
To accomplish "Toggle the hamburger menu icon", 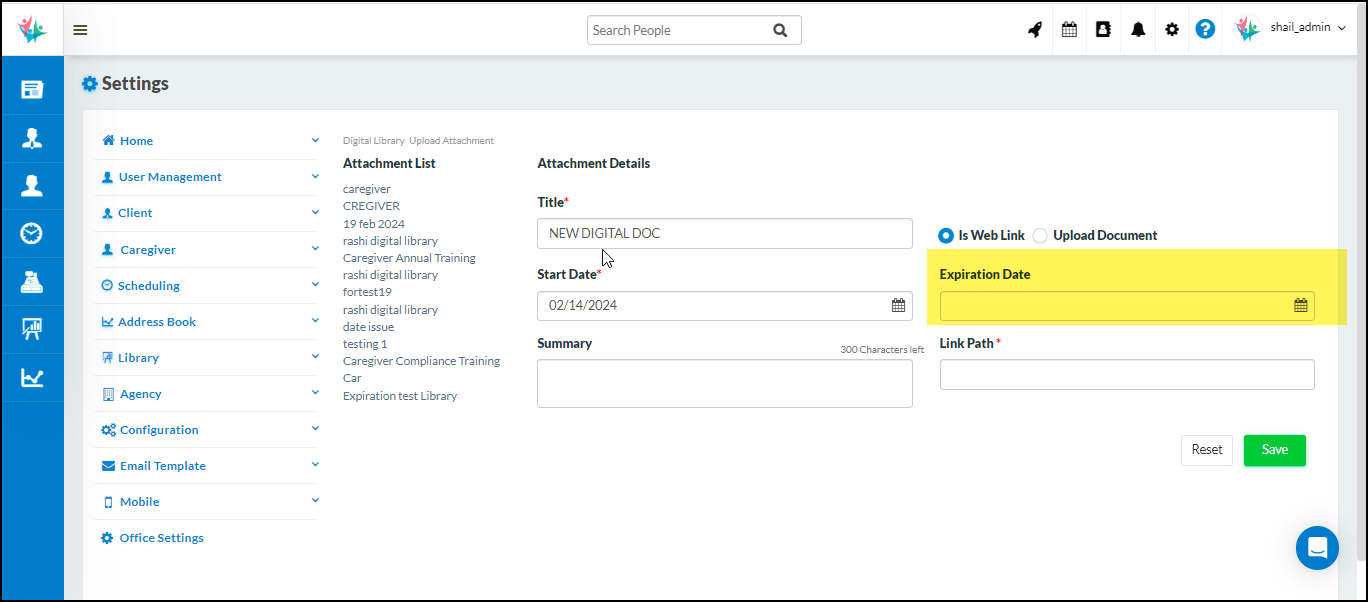I will [80, 30].
